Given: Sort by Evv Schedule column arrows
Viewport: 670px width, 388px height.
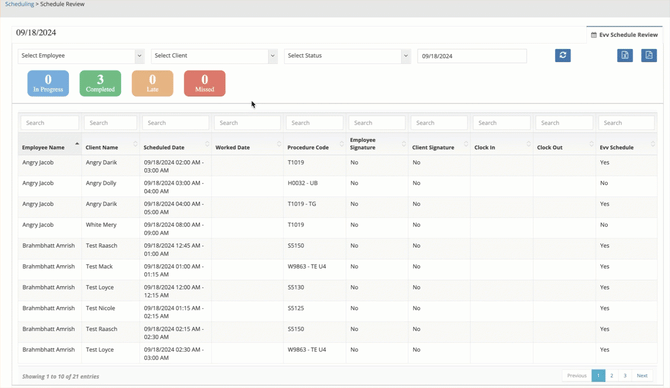Looking at the screenshot, I should [652, 144].
